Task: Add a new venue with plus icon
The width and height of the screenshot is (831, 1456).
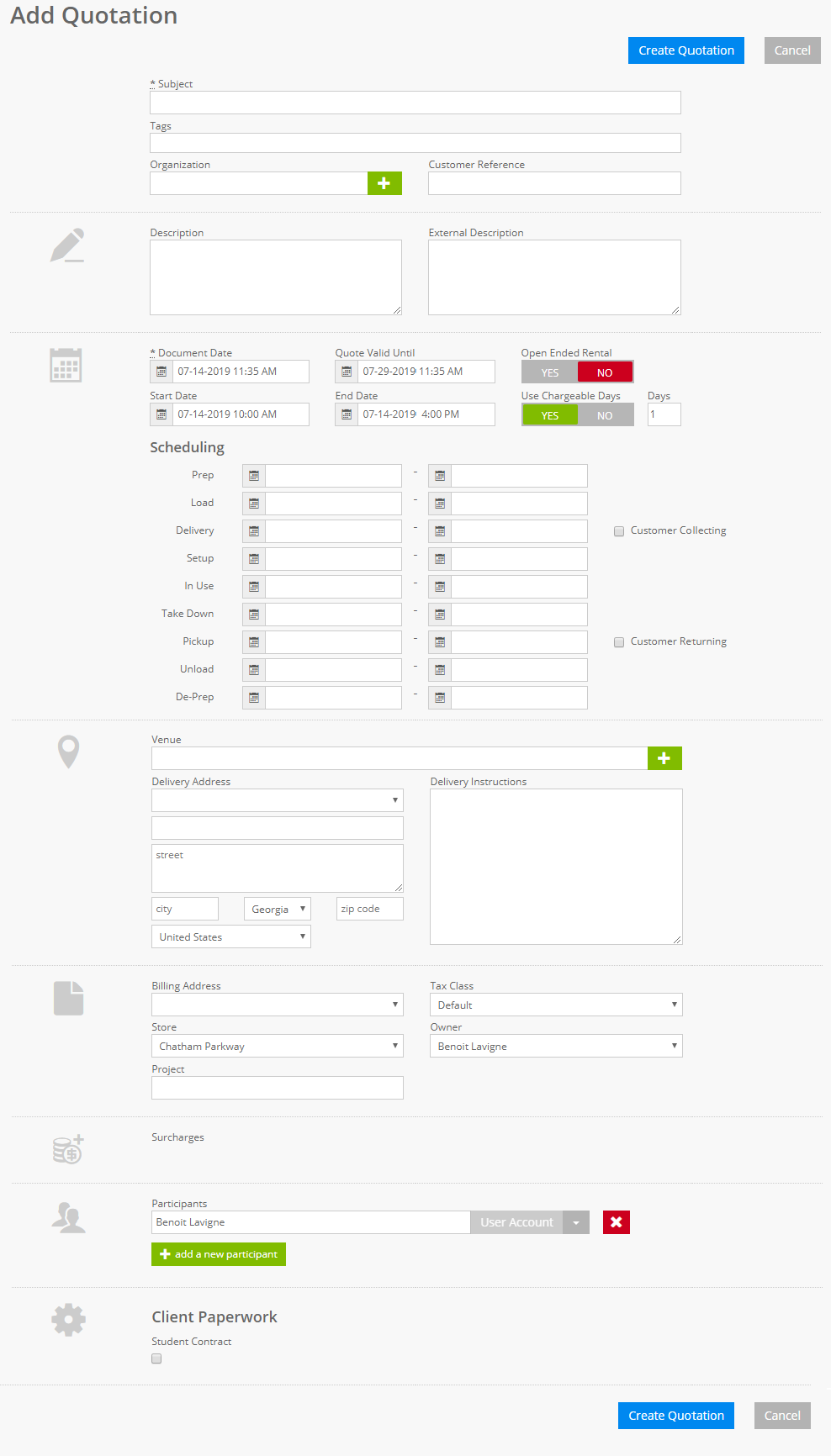Action: click(664, 758)
